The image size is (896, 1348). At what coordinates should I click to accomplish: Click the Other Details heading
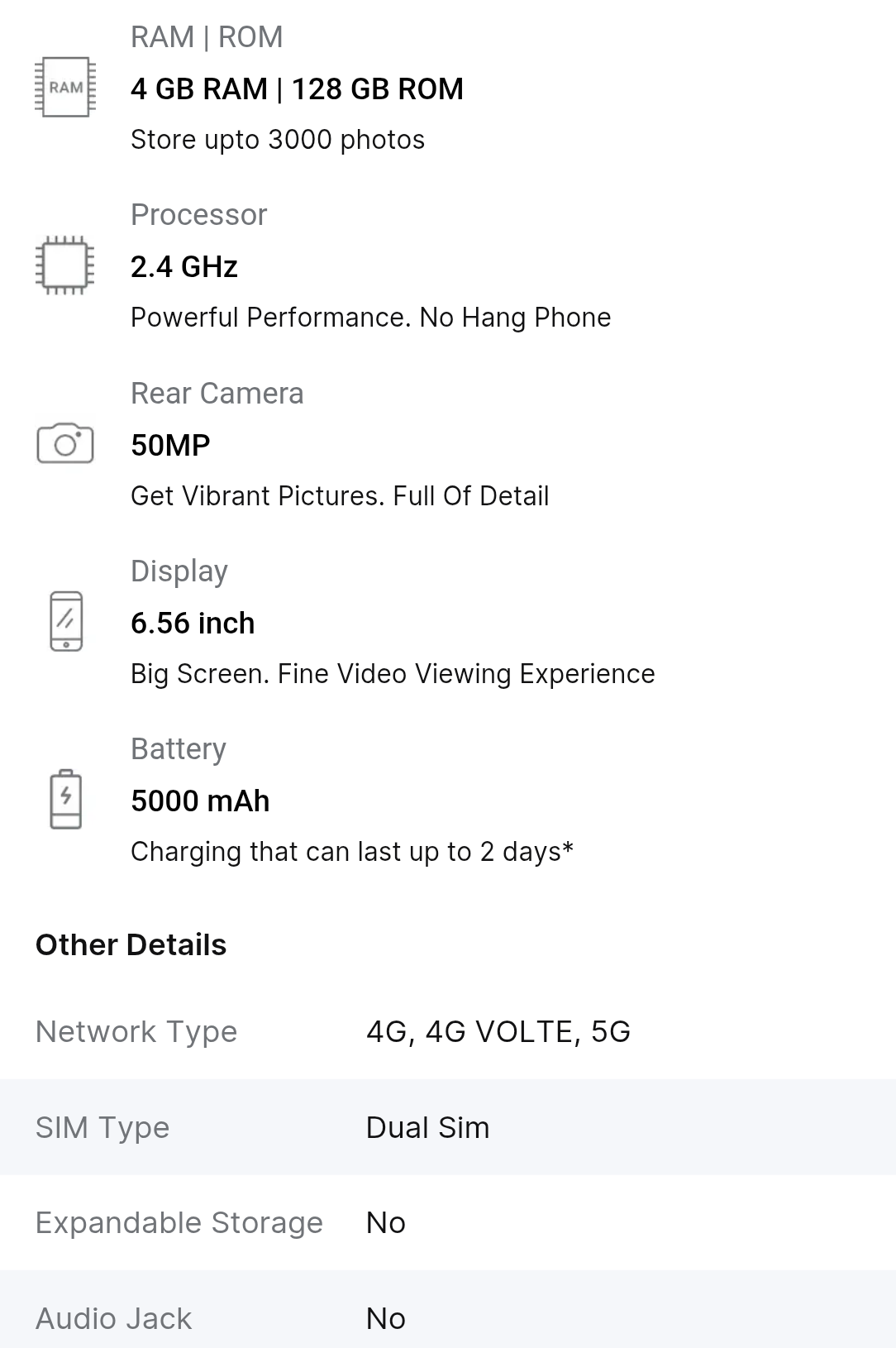click(x=131, y=944)
